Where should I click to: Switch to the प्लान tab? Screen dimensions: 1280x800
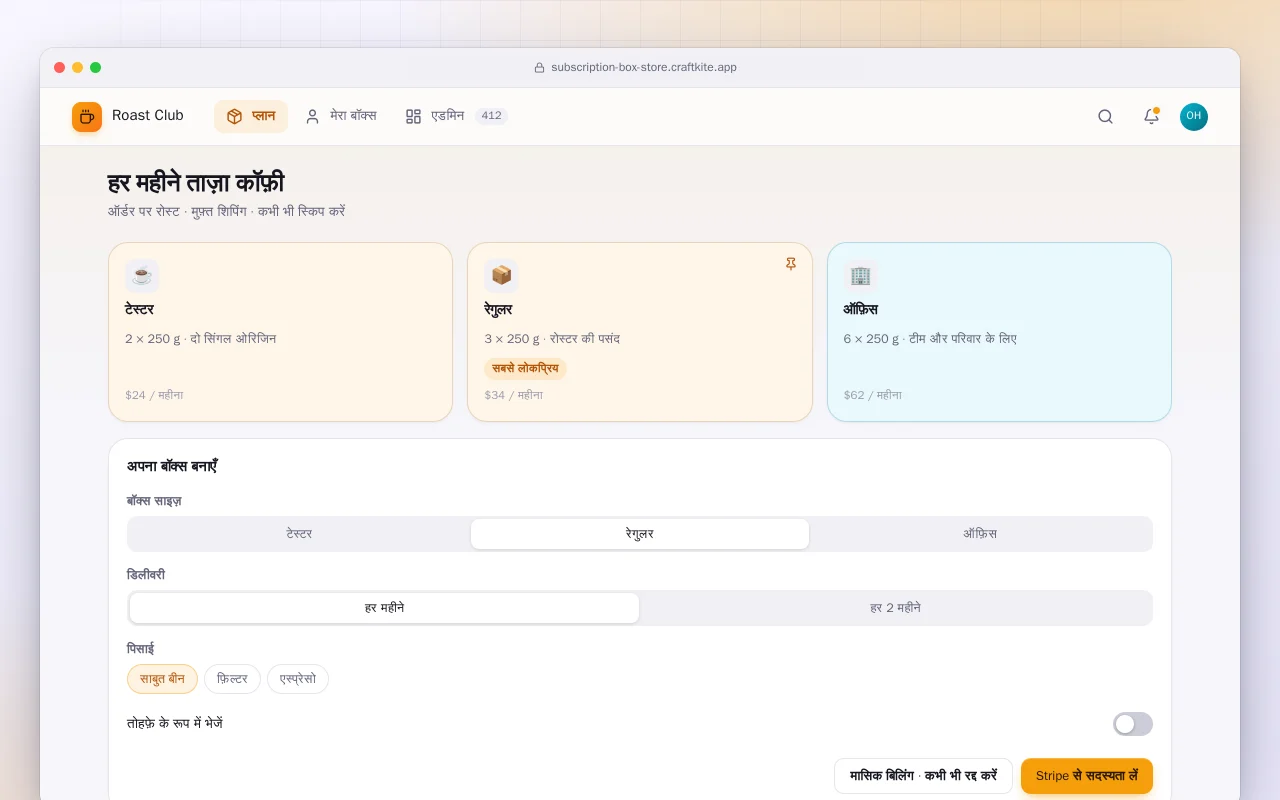[x=251, y=116]
